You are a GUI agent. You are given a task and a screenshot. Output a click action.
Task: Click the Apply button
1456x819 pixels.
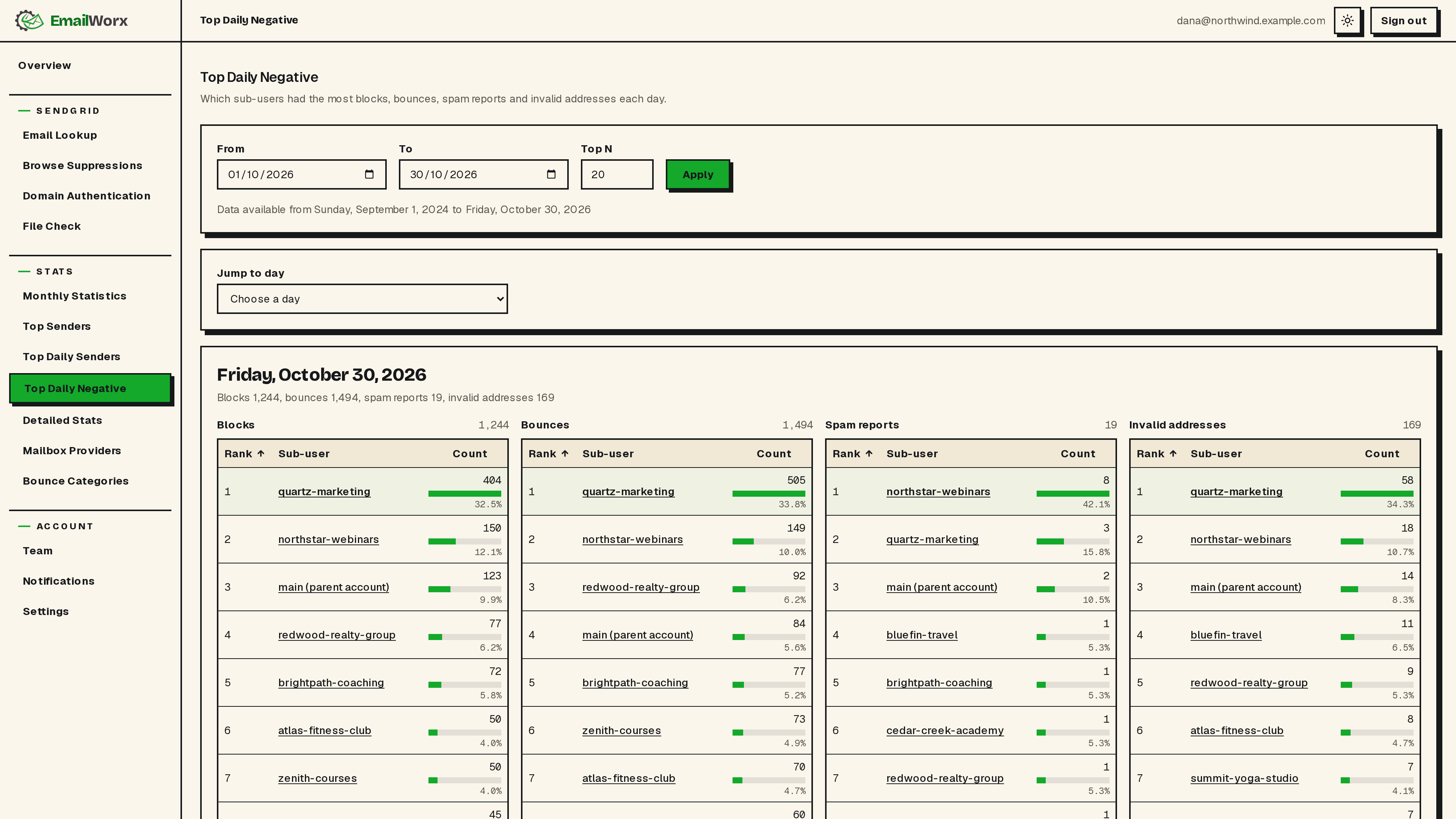[x=698, y=175]
